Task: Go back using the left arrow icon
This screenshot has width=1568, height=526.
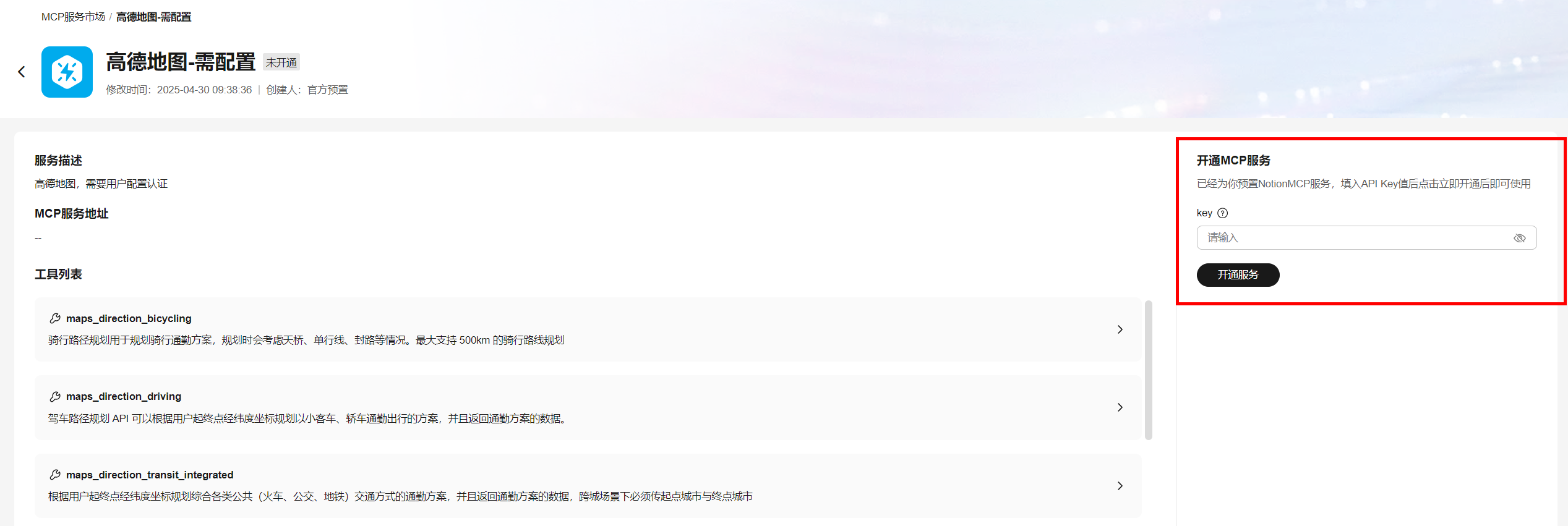Action: (22, 72)
